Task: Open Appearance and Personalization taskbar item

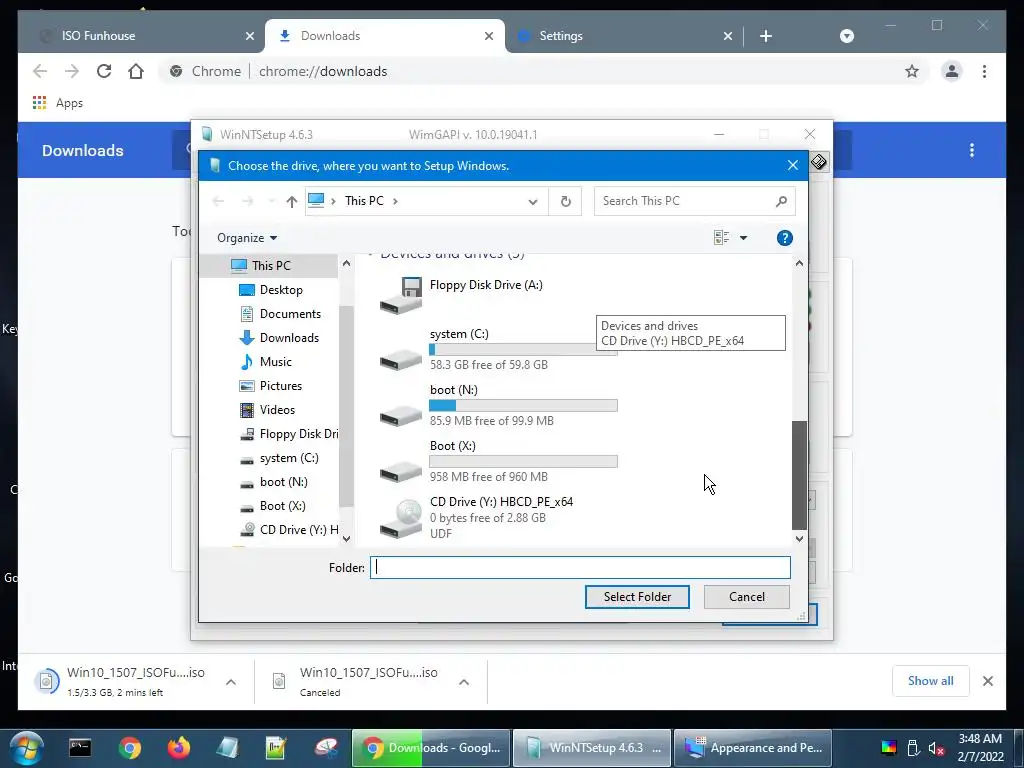Action: coord(753,748)
